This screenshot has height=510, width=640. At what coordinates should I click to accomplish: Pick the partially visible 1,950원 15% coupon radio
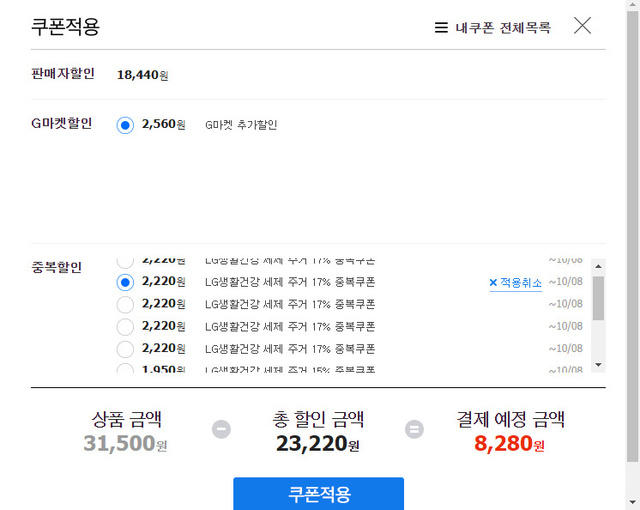click(125, 369)
